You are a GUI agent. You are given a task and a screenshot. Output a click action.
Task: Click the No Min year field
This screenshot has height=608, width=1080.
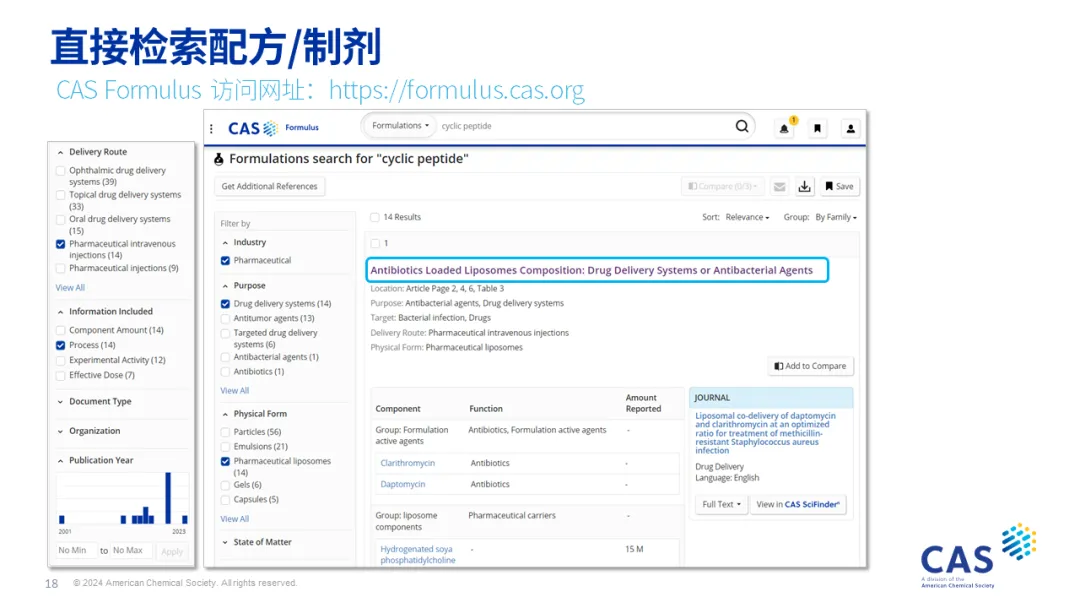click(x=74, y=551)
